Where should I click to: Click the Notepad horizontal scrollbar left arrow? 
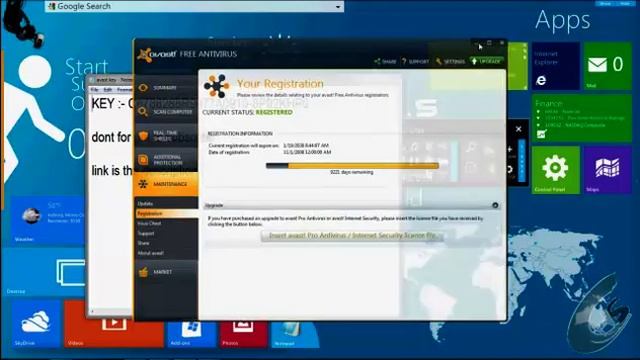pyautogui.click(x=92, y=311)
